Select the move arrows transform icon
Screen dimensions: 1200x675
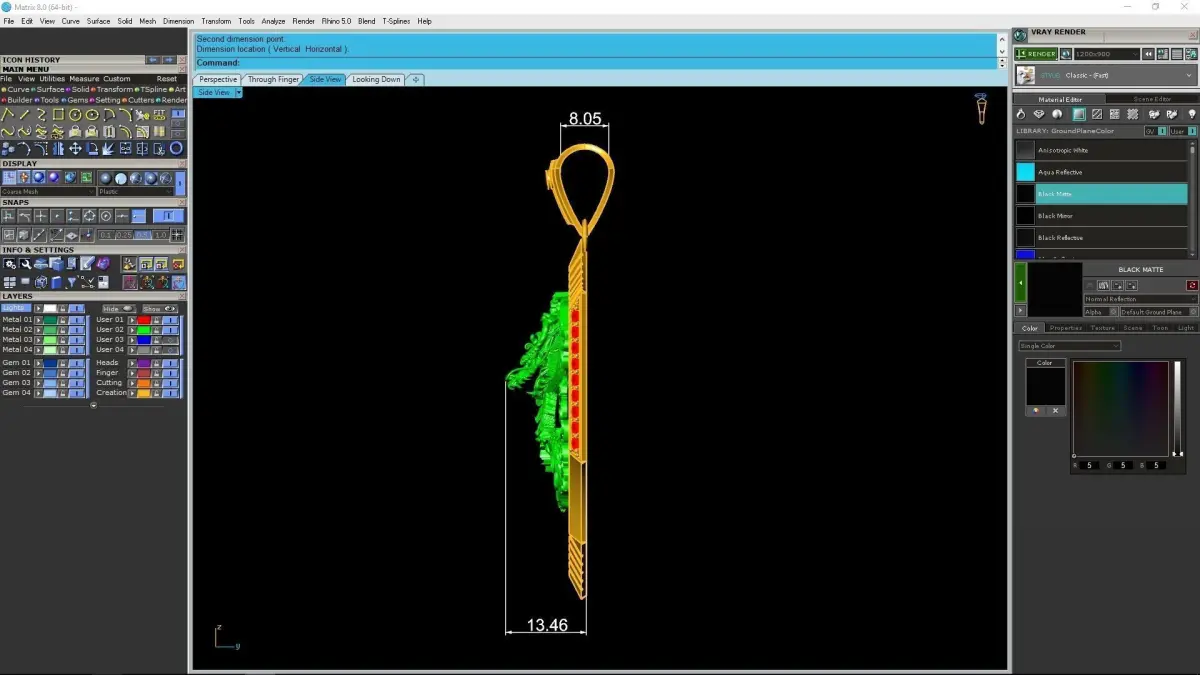pyautogui.click(x=75, y=149)
